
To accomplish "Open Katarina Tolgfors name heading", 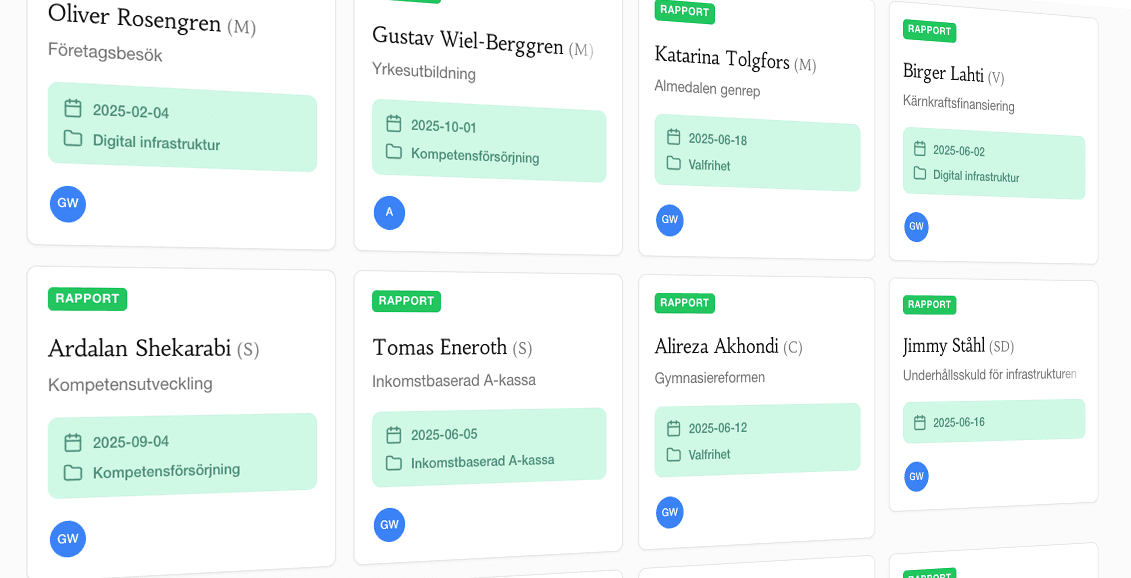I will pyautogui.click(x=722, y=59).
